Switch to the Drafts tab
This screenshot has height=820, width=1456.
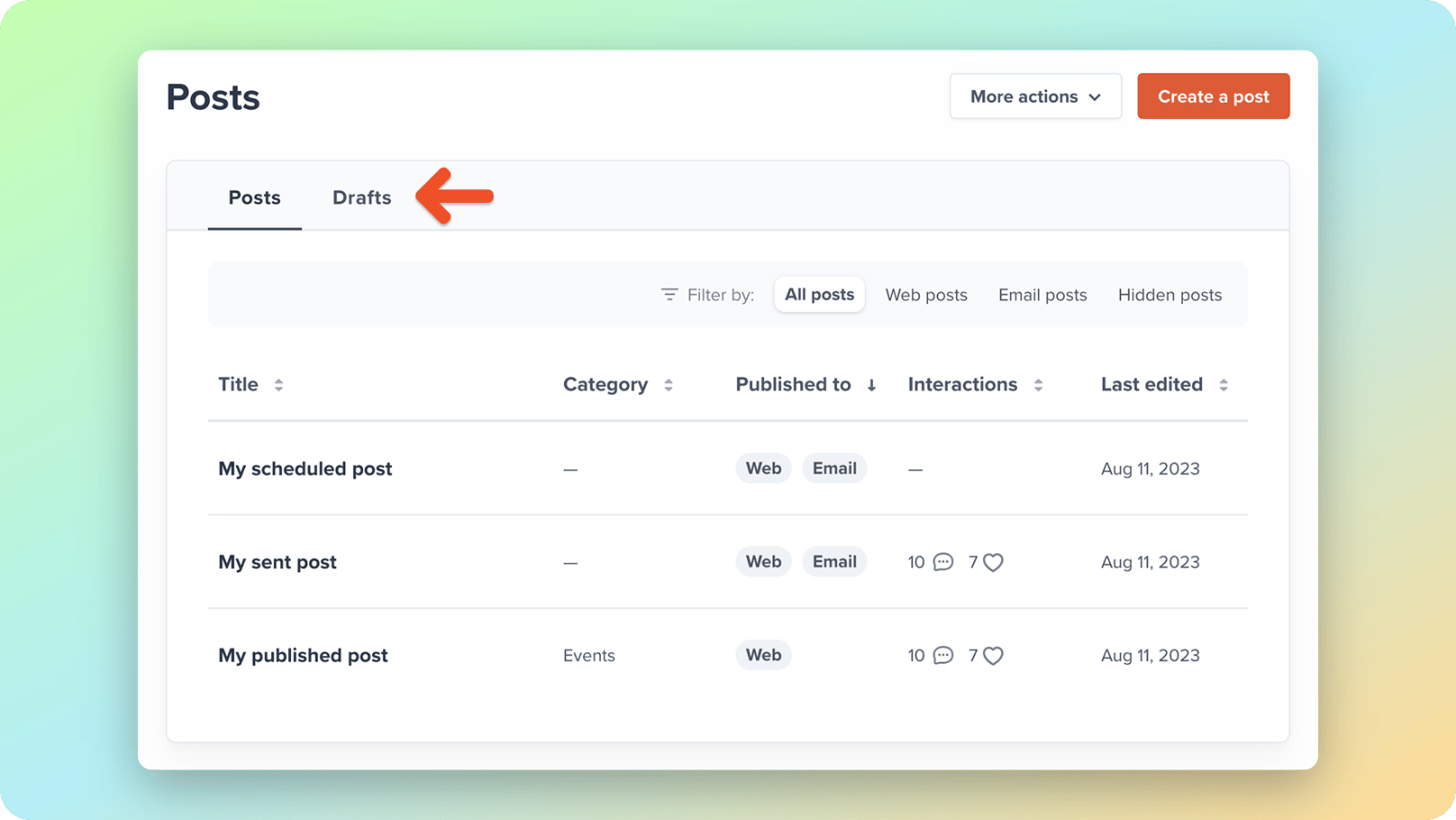click(x=361, y=197)
